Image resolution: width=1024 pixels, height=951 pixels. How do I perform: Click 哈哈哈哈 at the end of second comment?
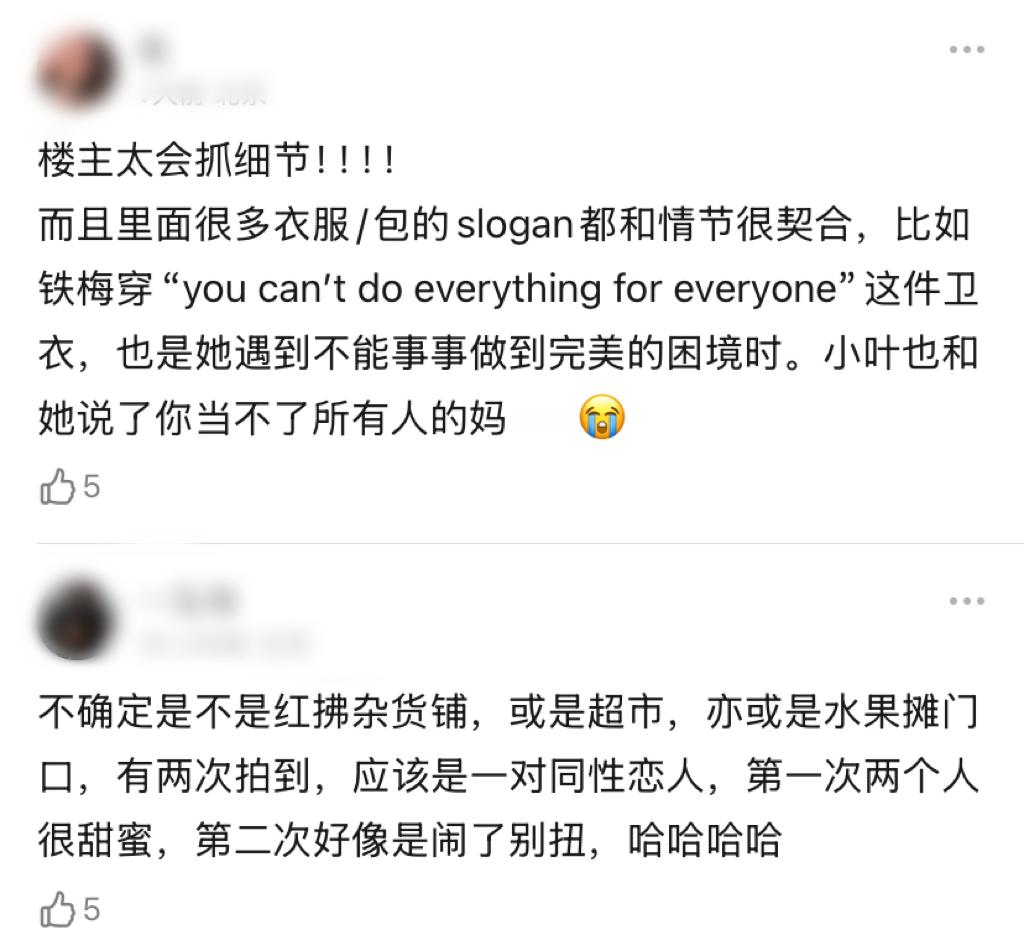[x=705, y=840]
